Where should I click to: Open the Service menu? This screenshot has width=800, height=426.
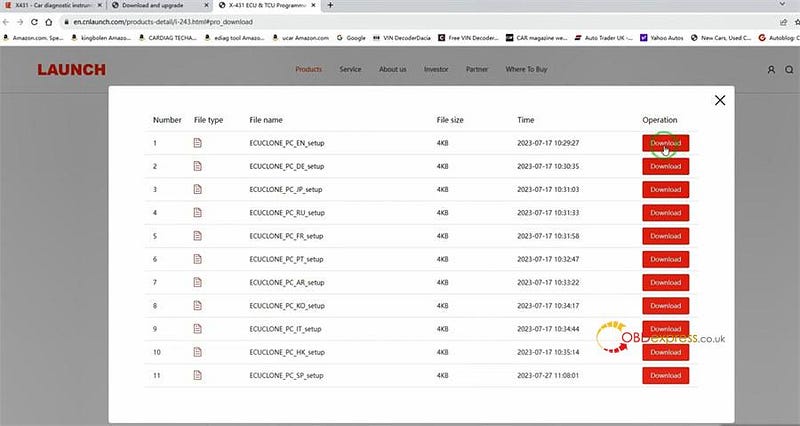click(x=351, y=69)
